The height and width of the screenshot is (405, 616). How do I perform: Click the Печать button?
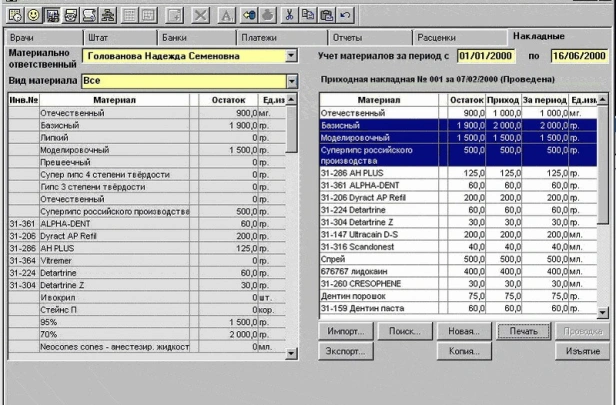point(520,330)
